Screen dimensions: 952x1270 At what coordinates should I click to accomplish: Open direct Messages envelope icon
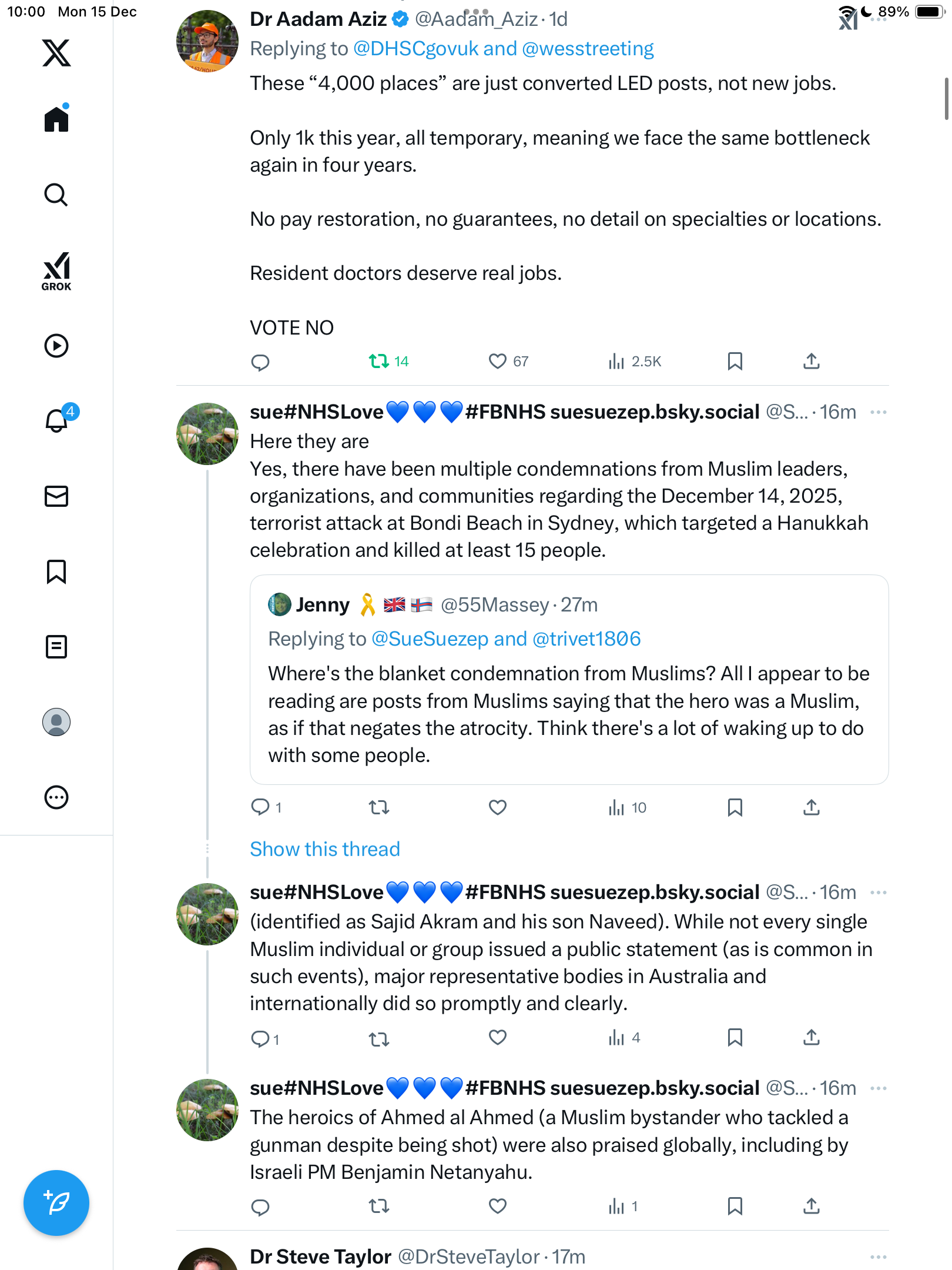(56, 496)
